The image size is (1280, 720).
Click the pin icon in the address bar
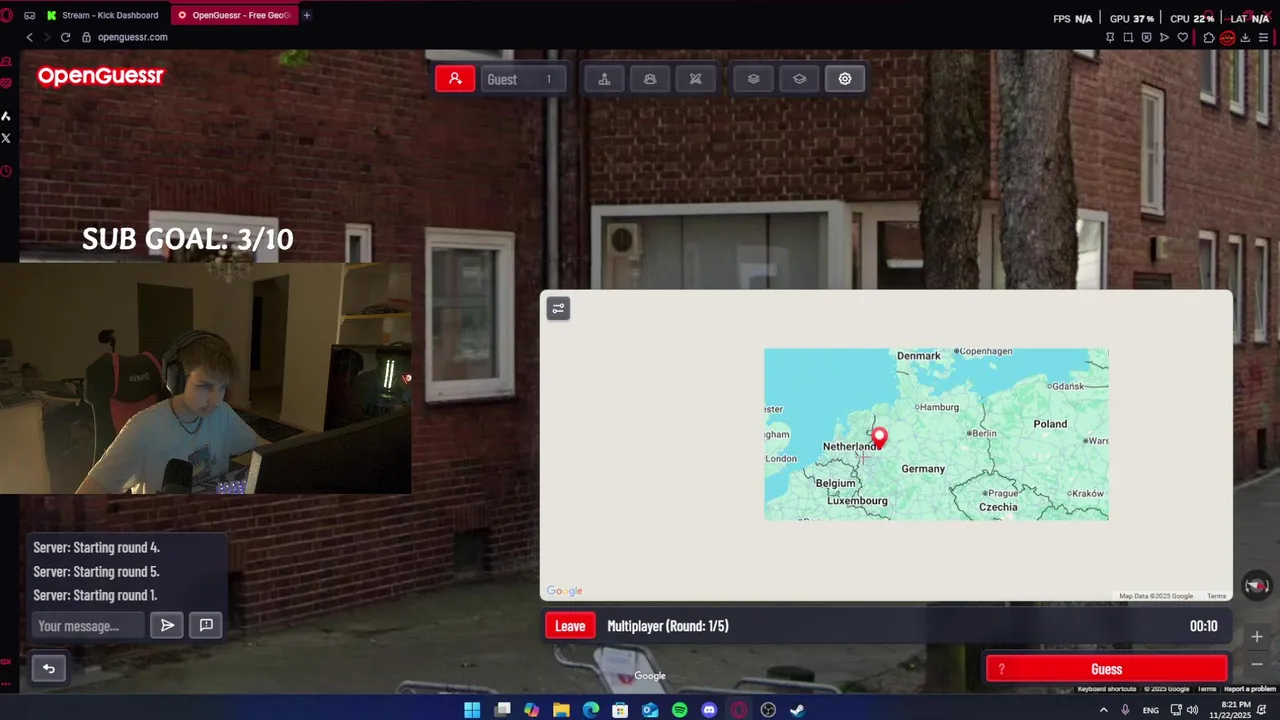point(1110,37)
